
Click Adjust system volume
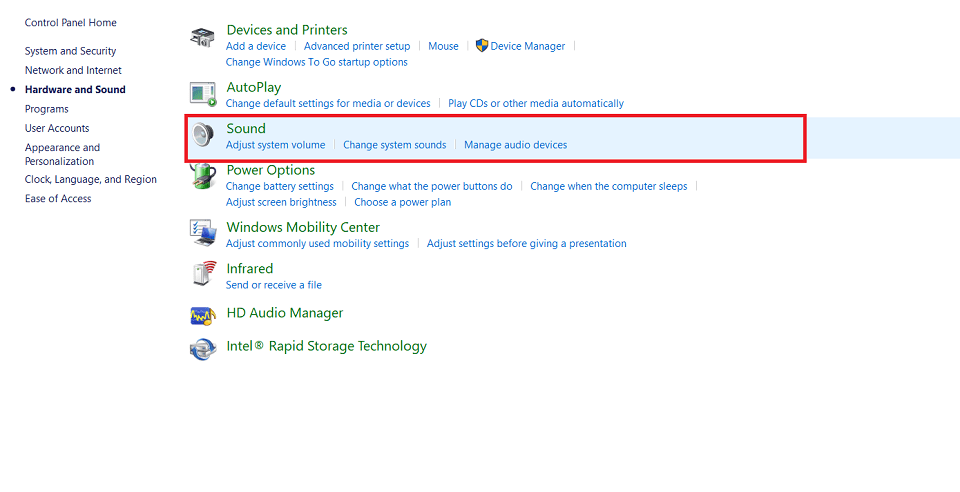pos(276,145)
